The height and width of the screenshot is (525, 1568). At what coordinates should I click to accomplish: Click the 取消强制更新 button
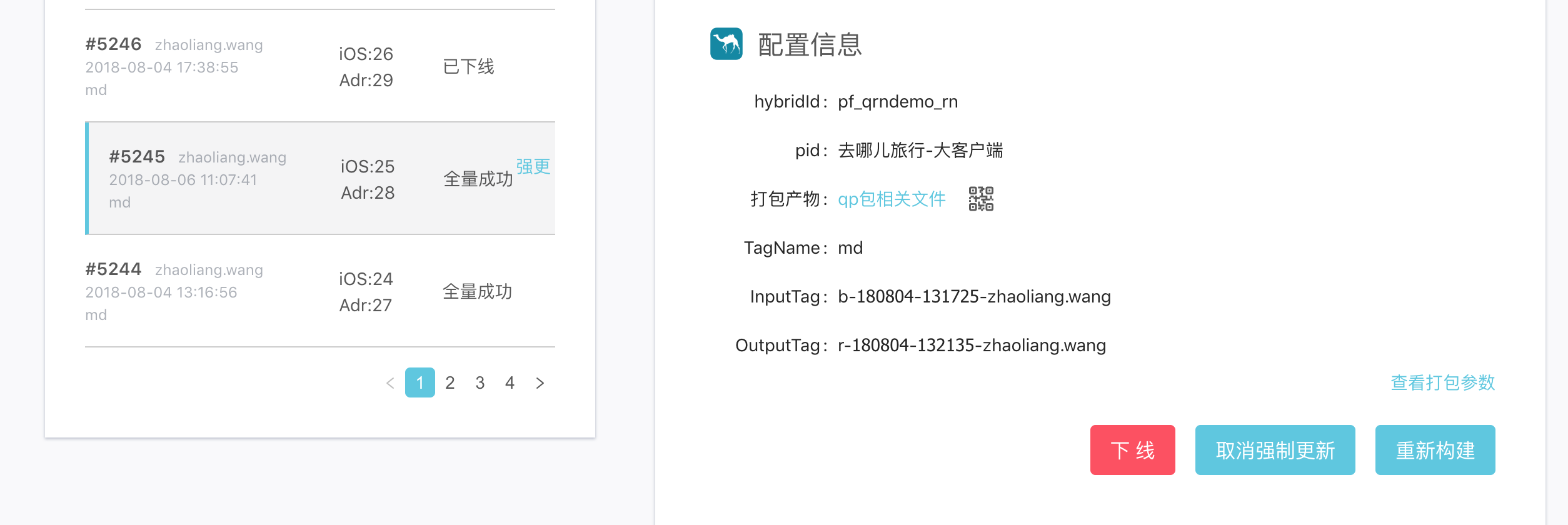click(x=1275, y=450)
